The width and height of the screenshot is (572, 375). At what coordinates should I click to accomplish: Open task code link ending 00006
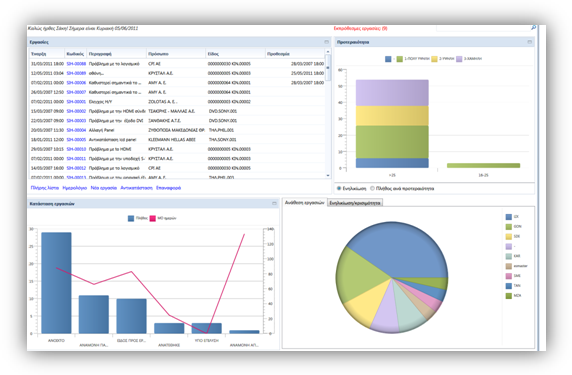click(76, 83)
